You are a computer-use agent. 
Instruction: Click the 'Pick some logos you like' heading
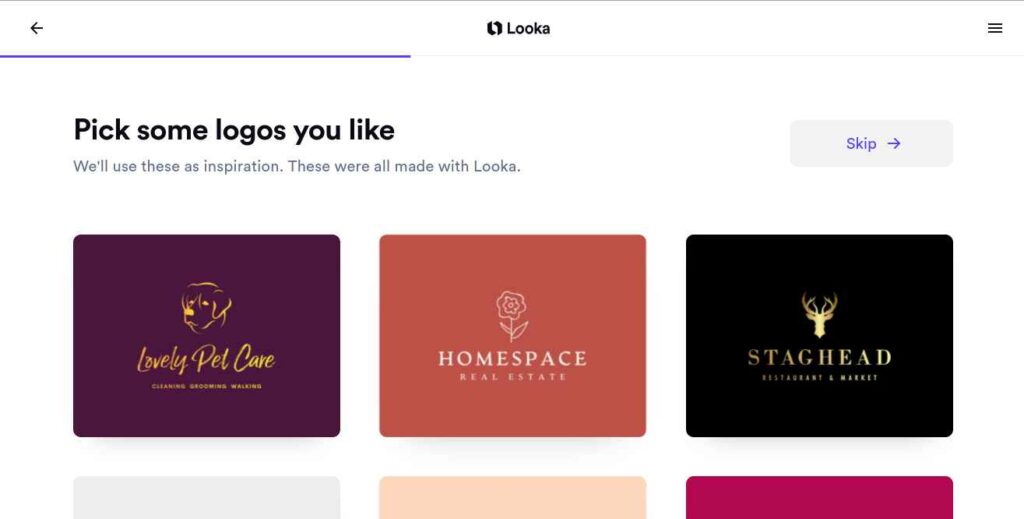click(234, 130)
